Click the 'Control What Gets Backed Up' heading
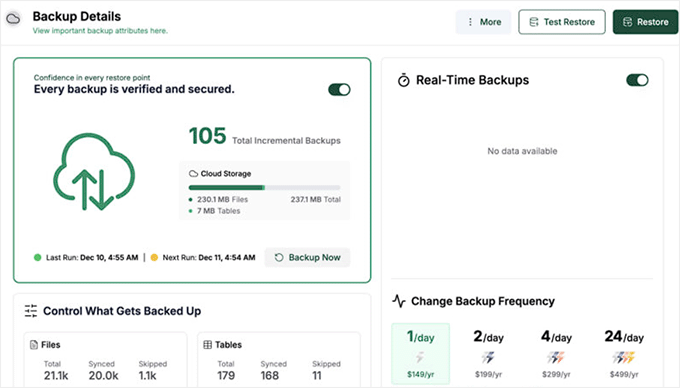Screen dimensions: 680x388 (x=122, y=311)
